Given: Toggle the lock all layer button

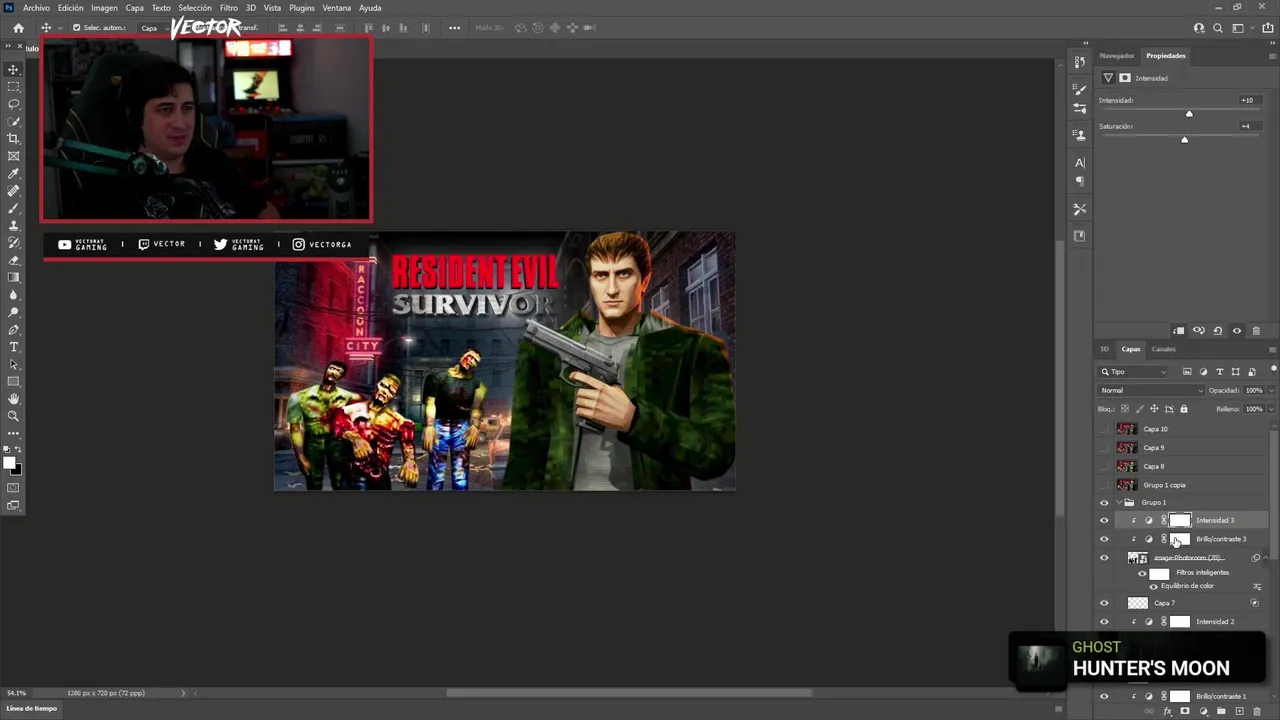Looking at the screenshot, I should coord(1184,409).
